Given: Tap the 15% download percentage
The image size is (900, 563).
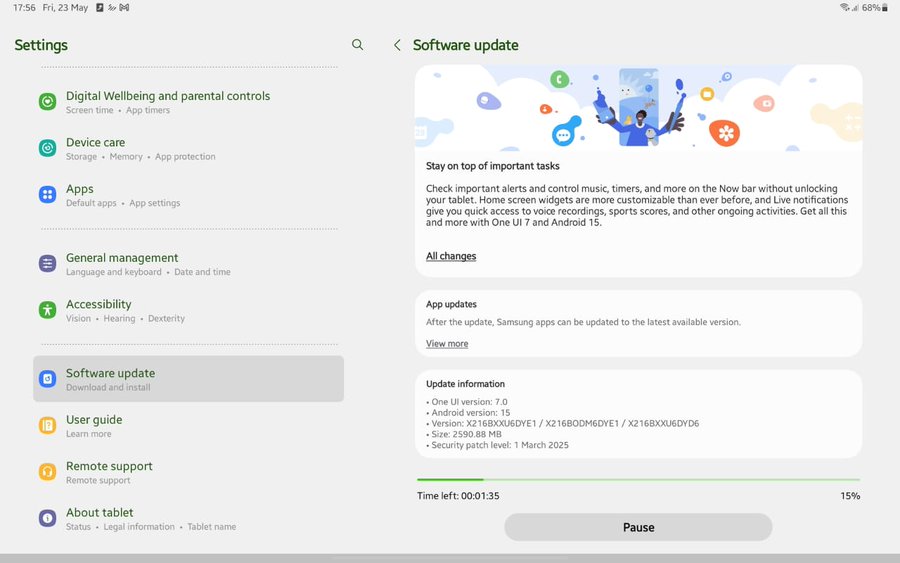Looking at the screenshot, I should coord(850,496).
